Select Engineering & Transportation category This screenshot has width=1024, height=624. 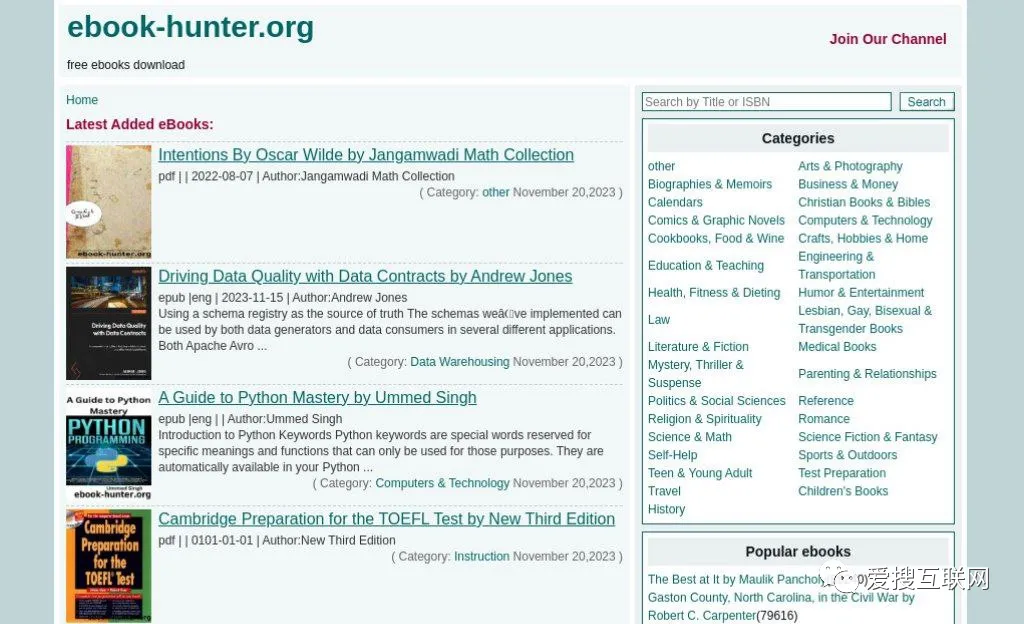(837, 266)
